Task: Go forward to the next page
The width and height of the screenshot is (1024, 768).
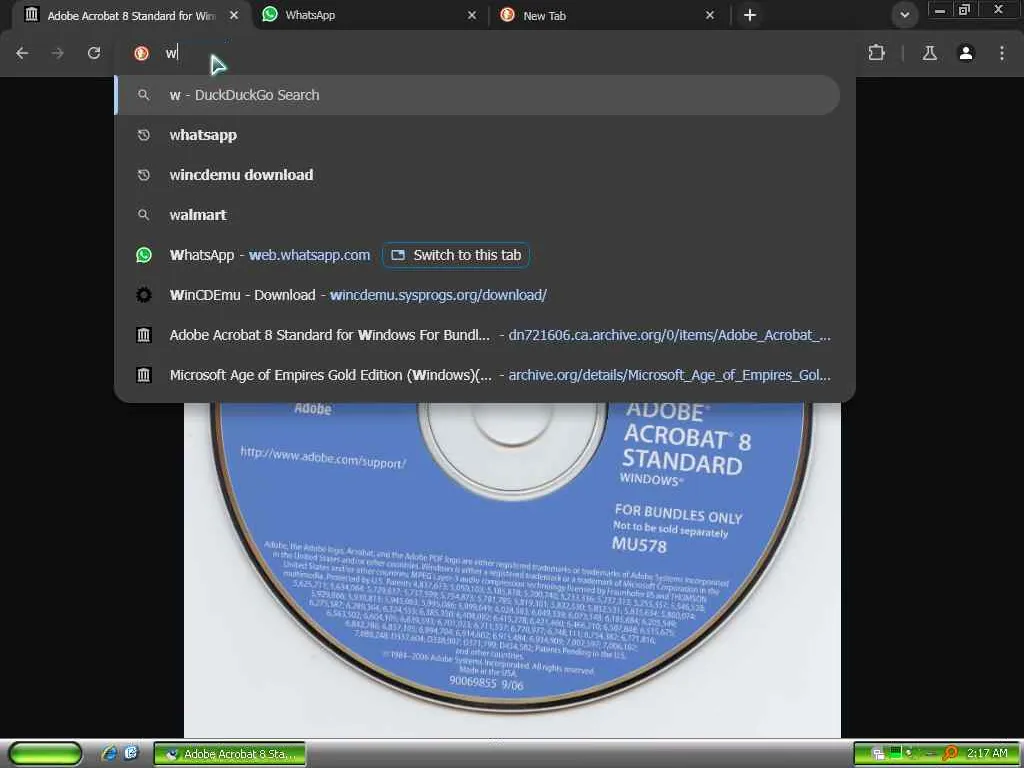Action: 57,53
